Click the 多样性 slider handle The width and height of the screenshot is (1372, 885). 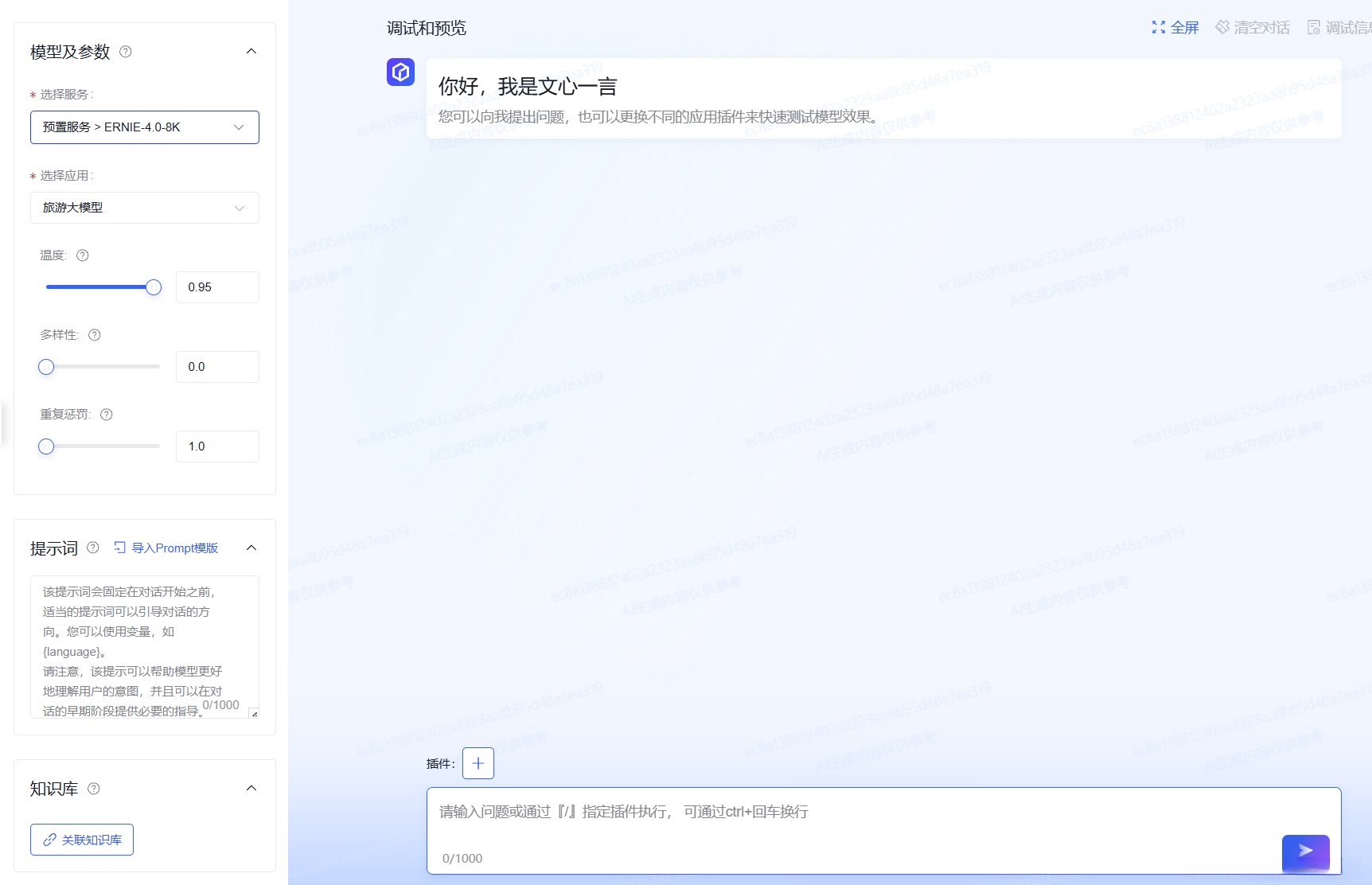point(46,367)
